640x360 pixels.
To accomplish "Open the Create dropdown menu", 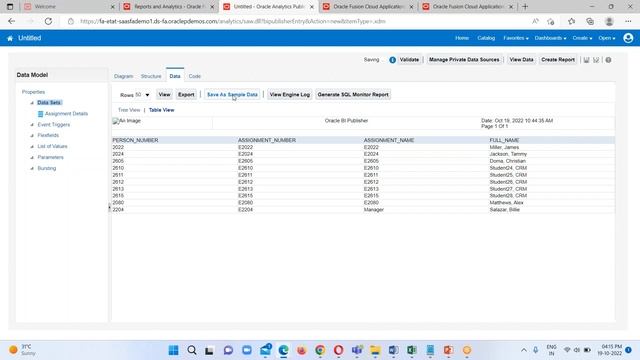I will [x=582, y=38].
